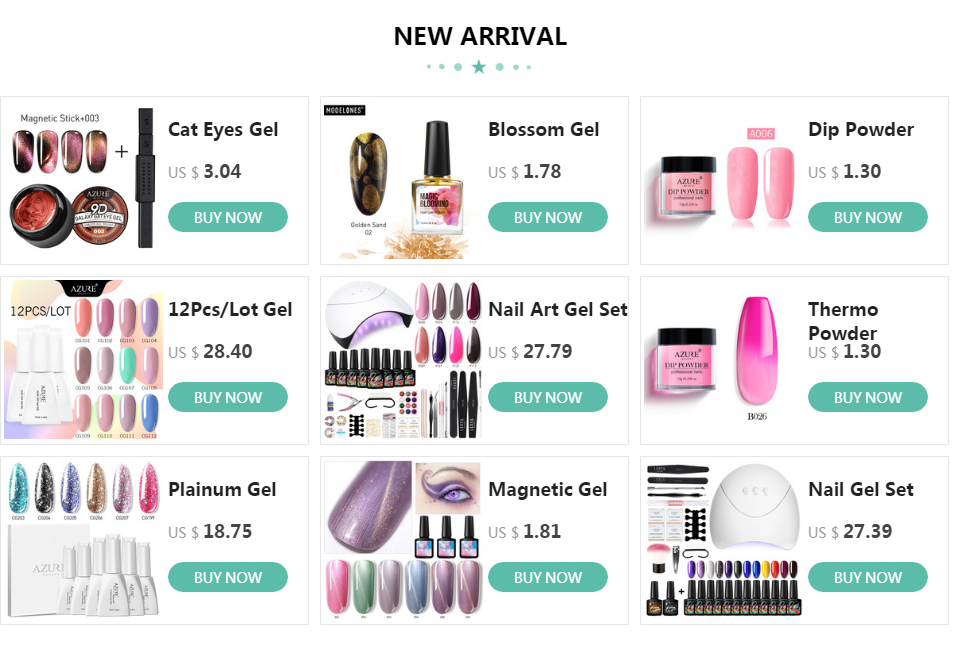Click BUY NOW for Thermo Powder
The height and width of the screenshot is (661, 958).
(868, 397)
